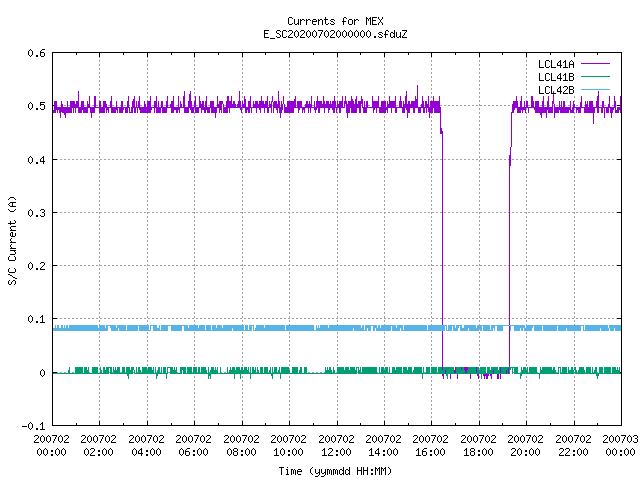Viewport: 640px width, 480px height.
Task: Click the 200702 22:00 time tick label
Action: click(573, 445)
